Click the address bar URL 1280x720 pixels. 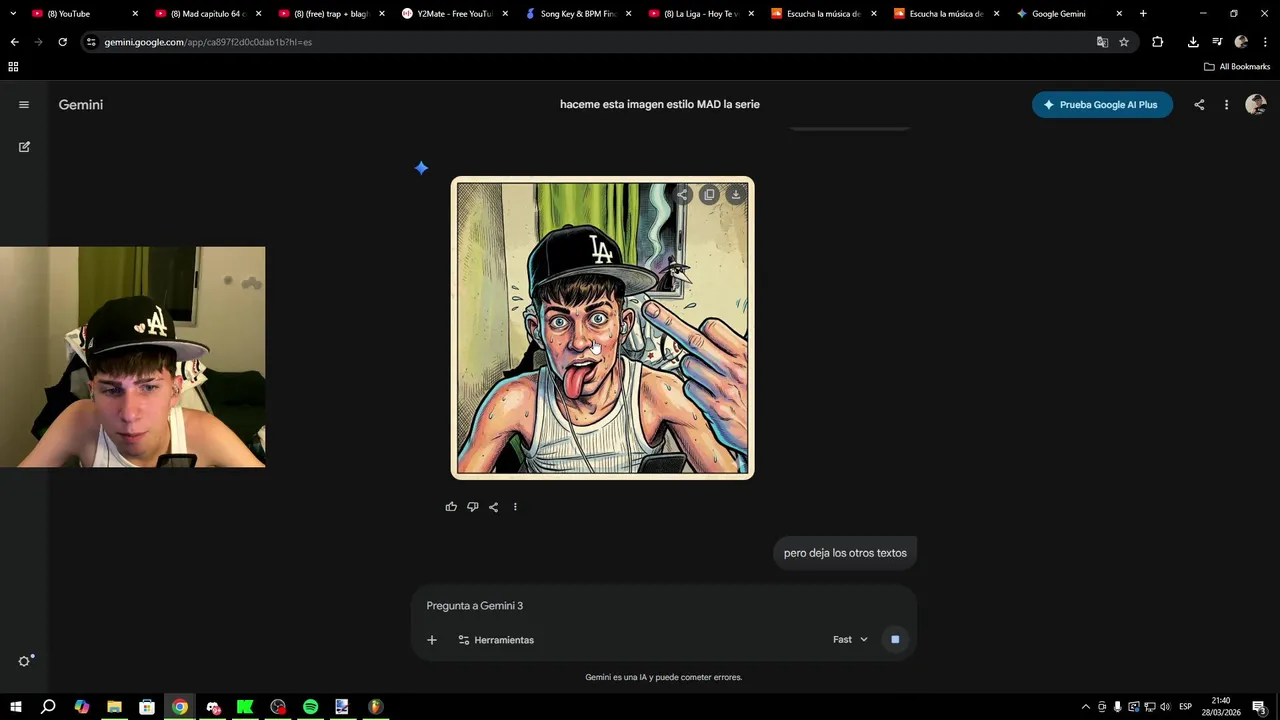pyautogui.click(x=208, y=42)
